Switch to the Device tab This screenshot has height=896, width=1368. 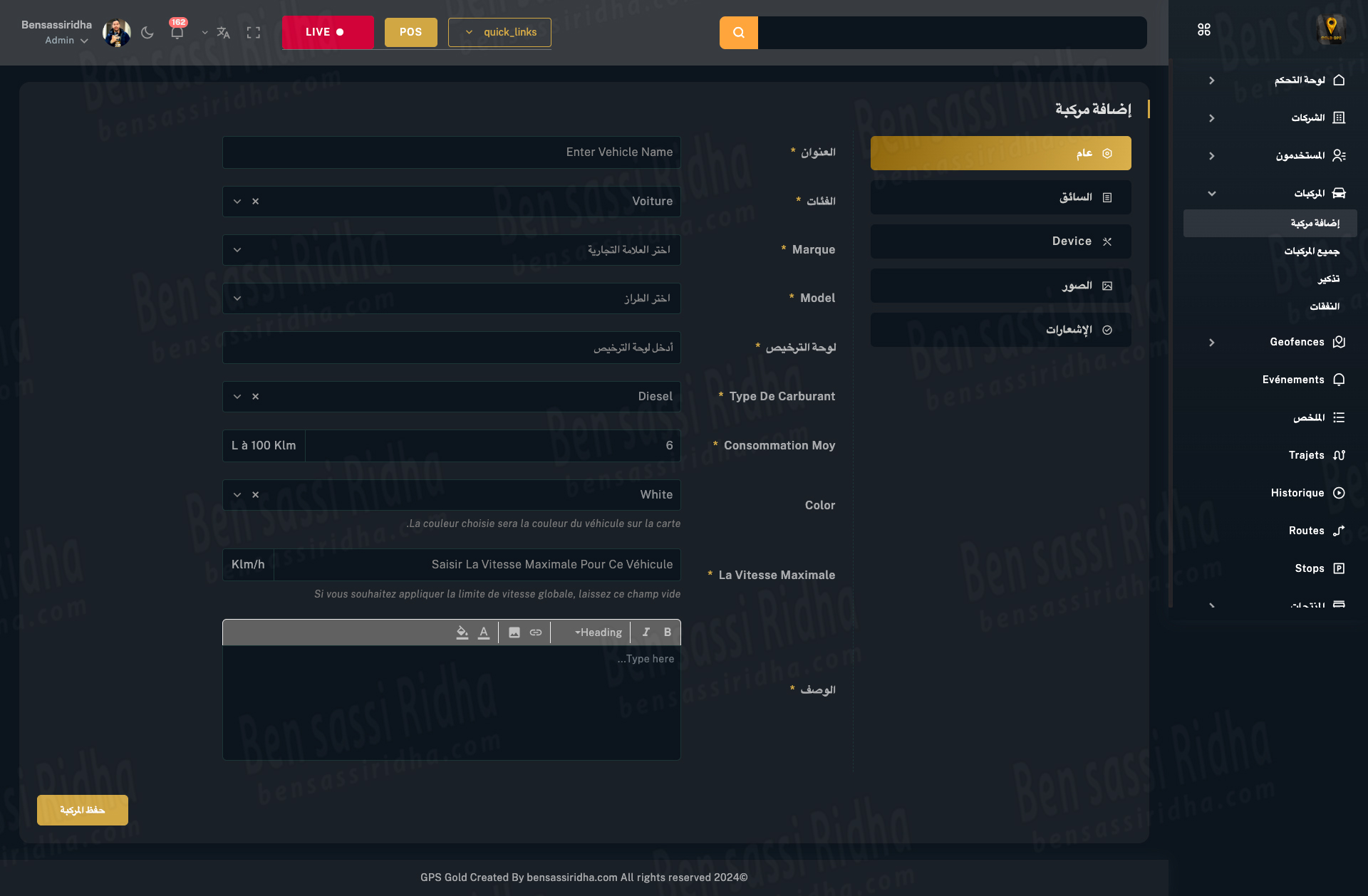point(1000,241)
